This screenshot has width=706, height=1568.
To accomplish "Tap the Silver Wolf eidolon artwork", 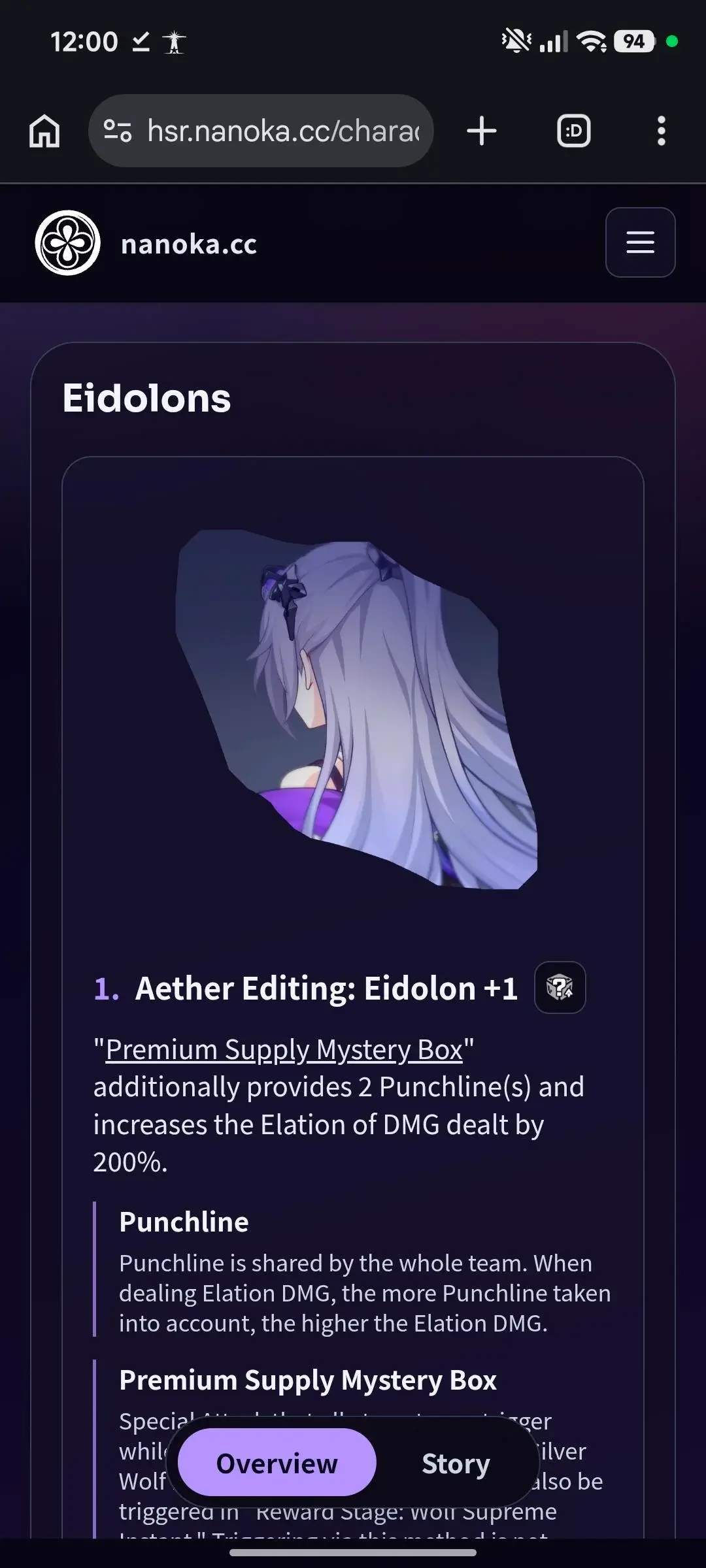I will (356, 709).
